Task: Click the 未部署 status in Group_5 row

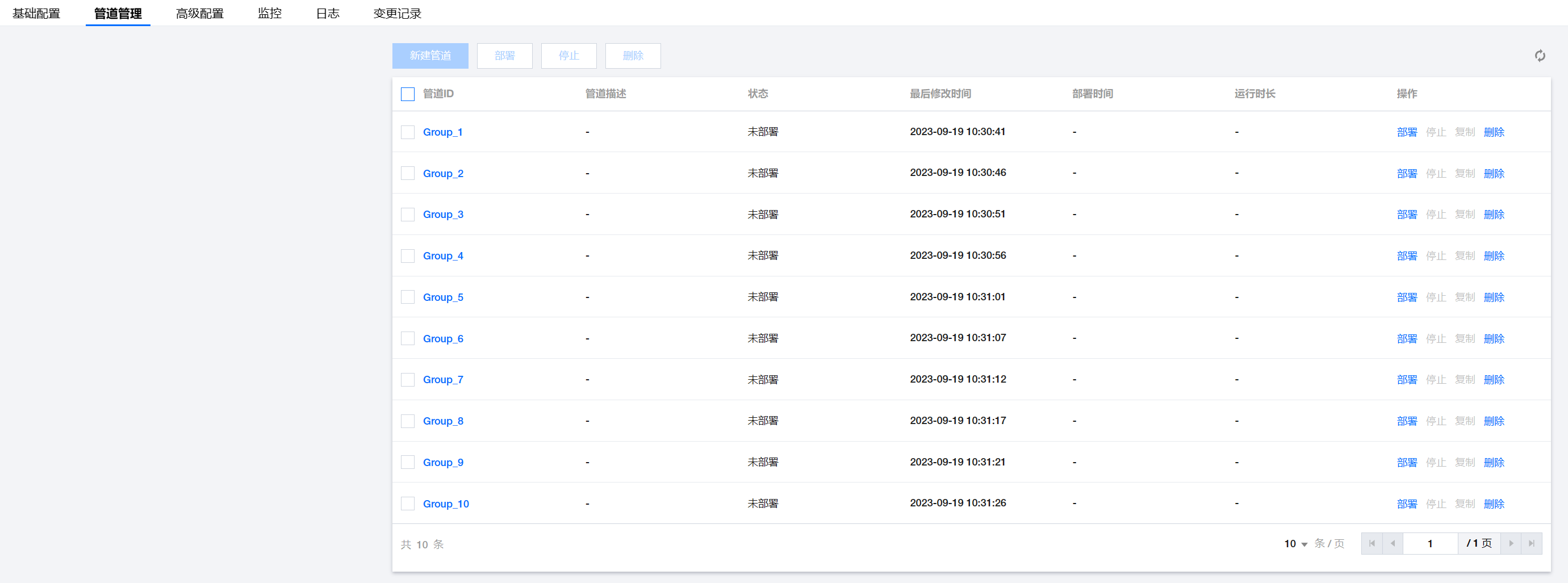Action: pos(763,297)
